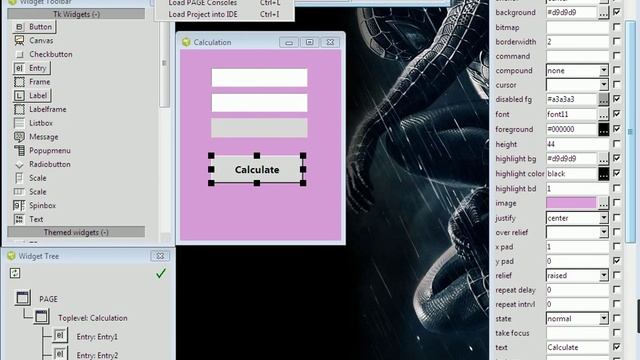Select the Radiobutton widget icon

tap(19, 164)
